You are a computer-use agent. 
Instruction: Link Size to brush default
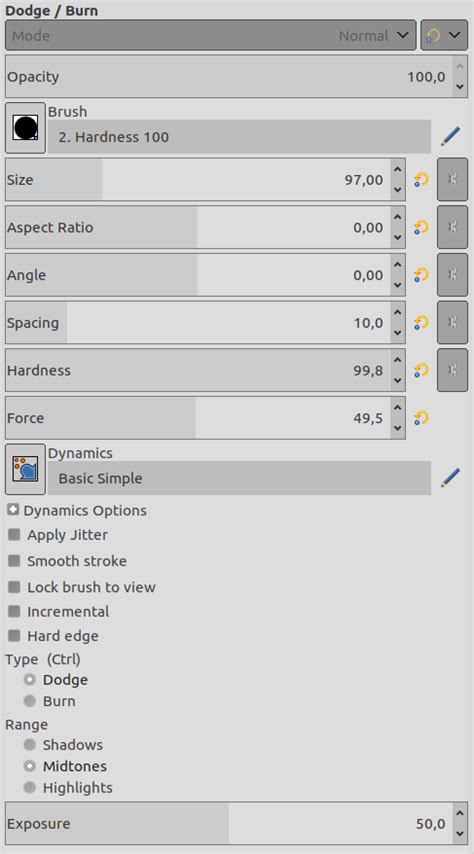click(x=452, y=180)
